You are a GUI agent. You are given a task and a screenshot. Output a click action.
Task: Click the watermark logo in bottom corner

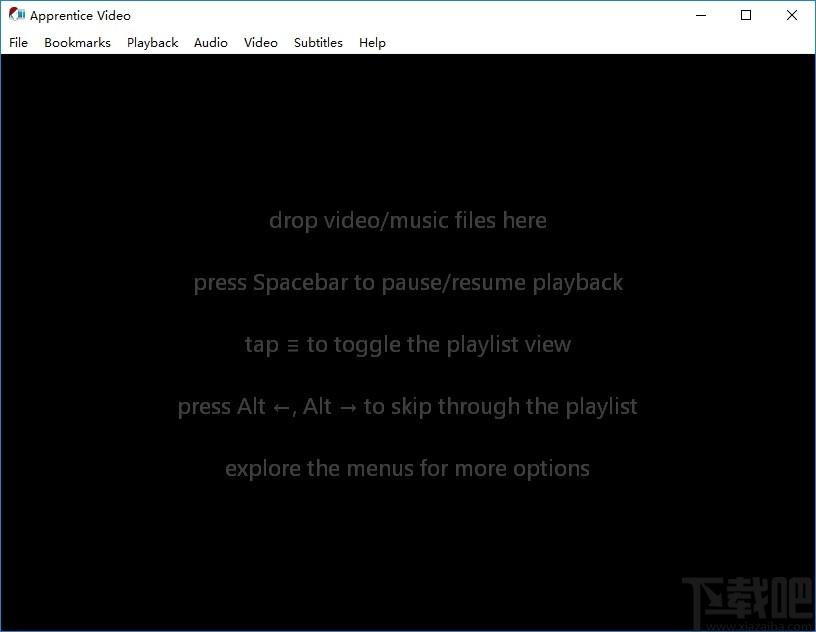tap(748, 604)
